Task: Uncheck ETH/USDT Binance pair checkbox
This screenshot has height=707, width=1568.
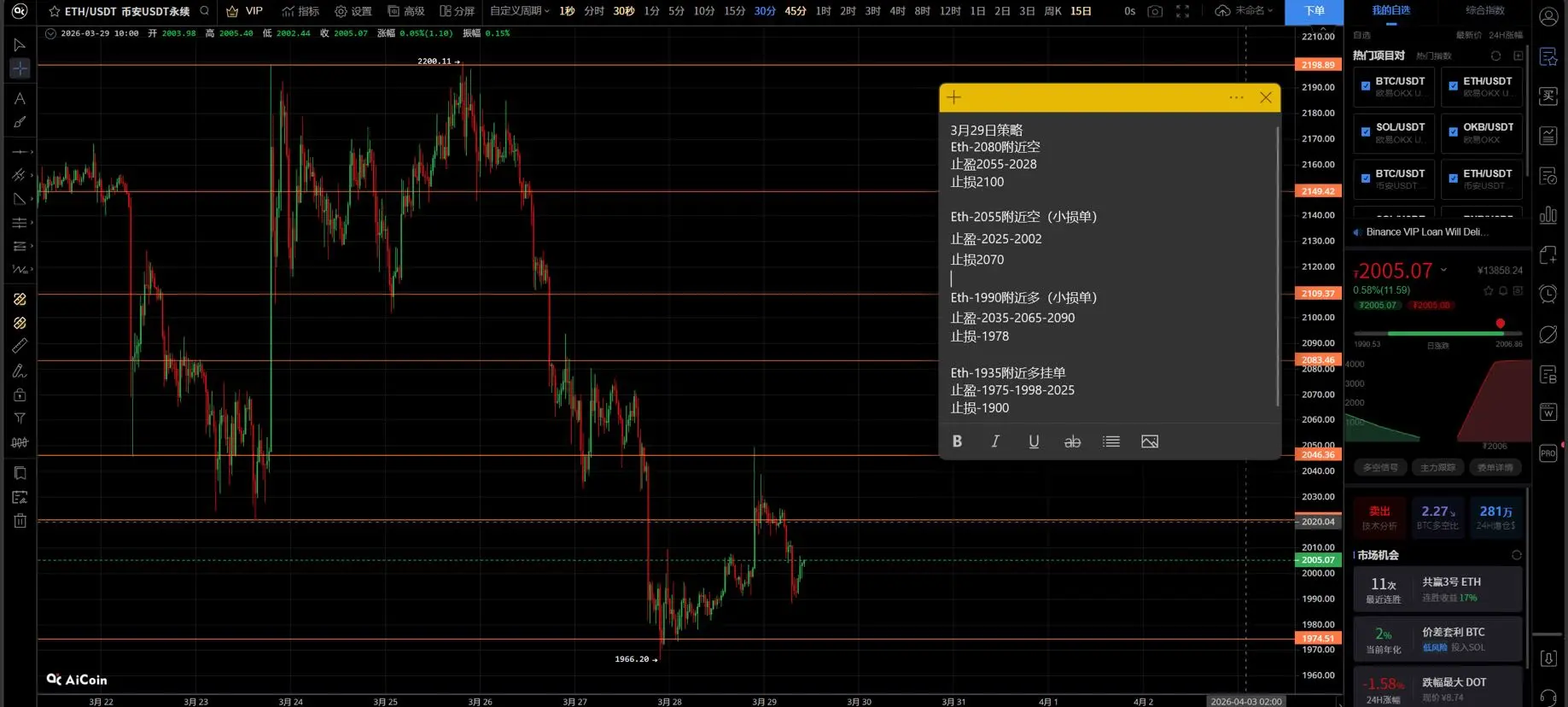Action: click(1454, 178)
